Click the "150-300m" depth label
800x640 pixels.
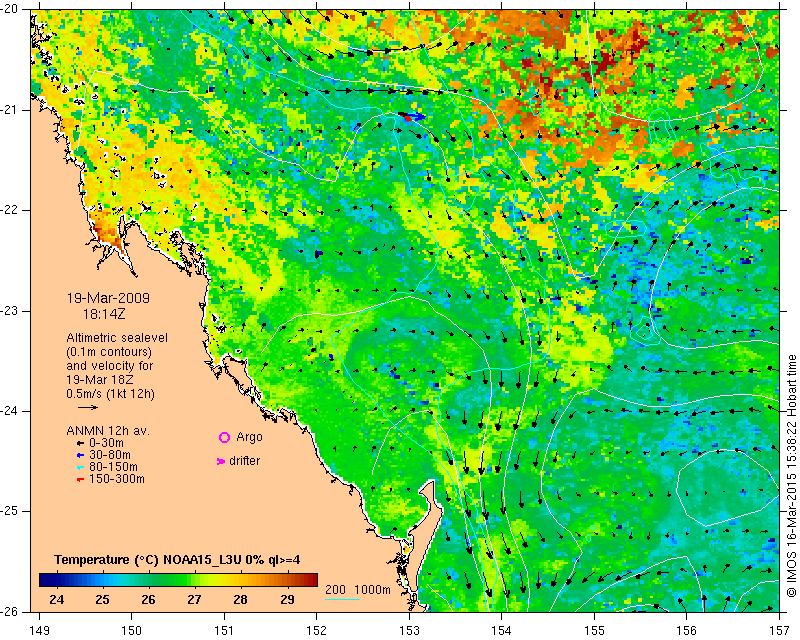(x=117, y=479)
